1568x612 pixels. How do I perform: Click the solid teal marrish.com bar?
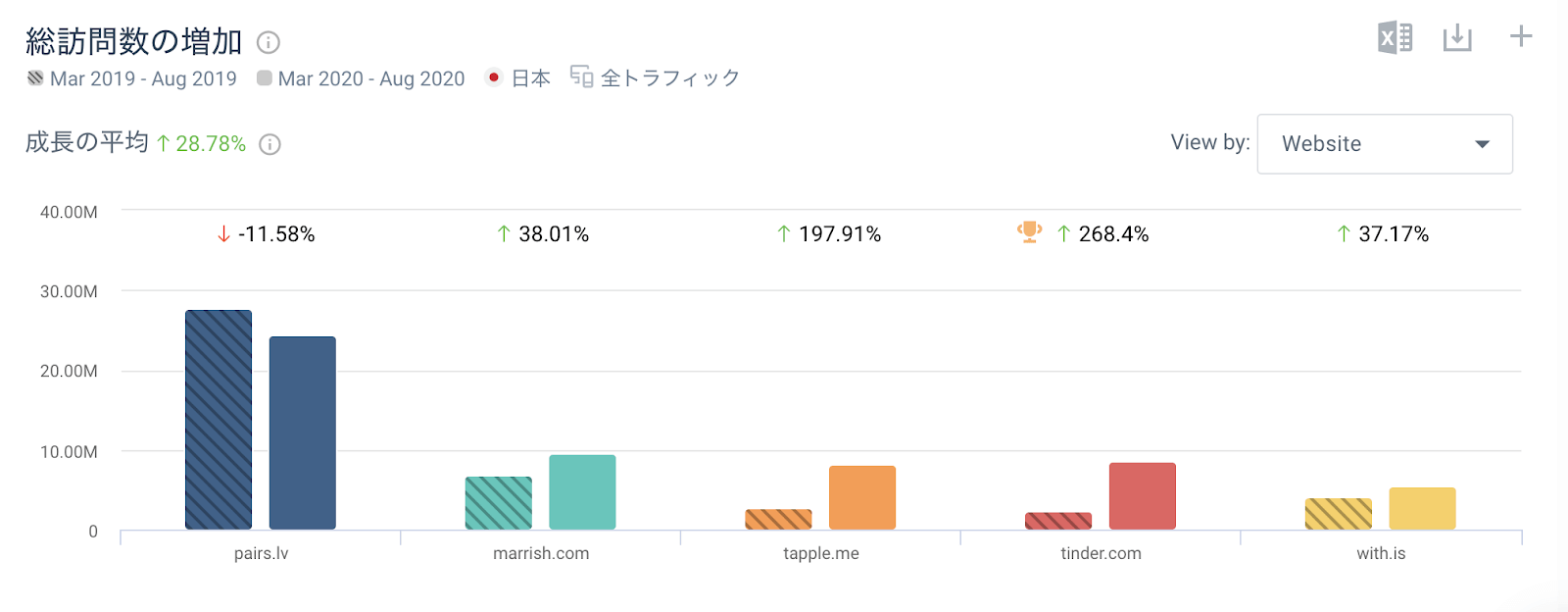pyautogui.click(x=582, y=491)
